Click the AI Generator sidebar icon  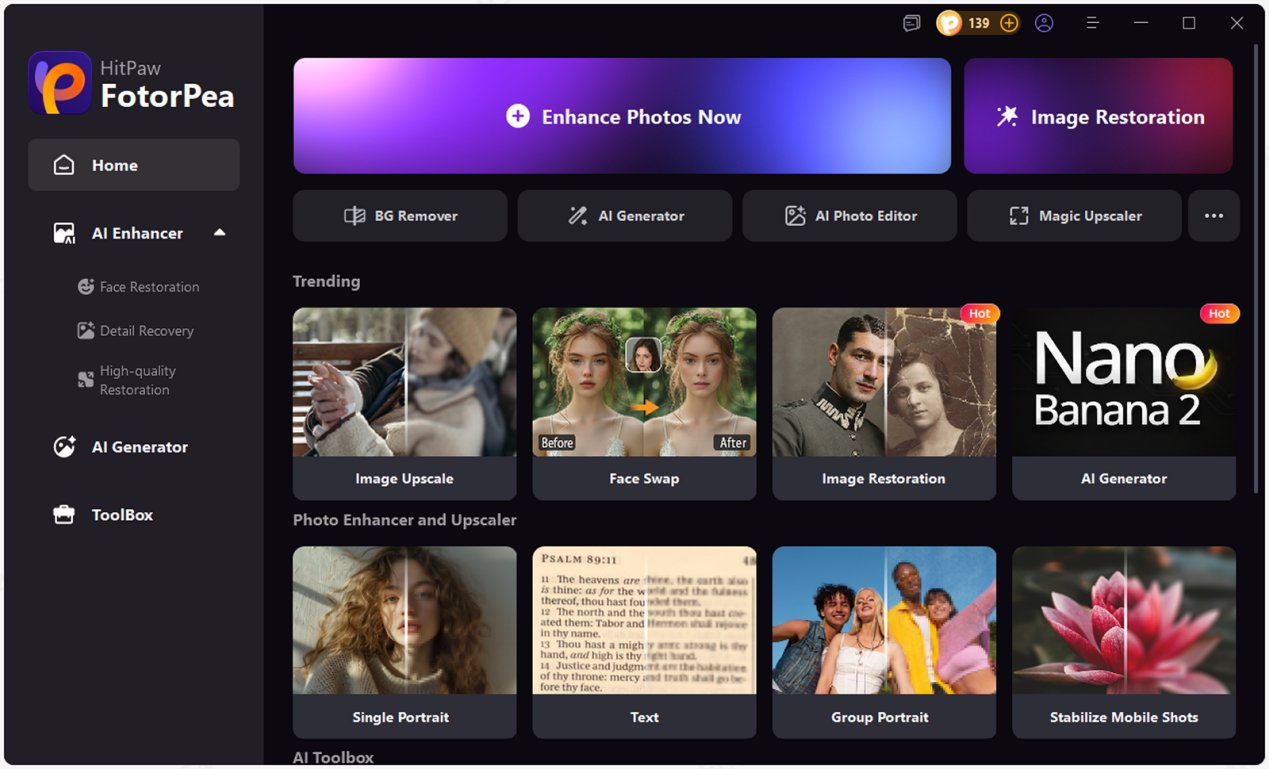[64, 447]
